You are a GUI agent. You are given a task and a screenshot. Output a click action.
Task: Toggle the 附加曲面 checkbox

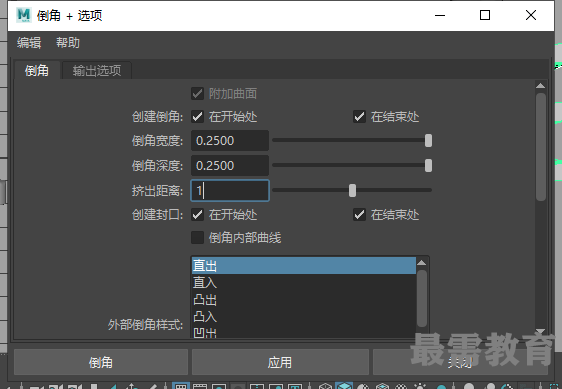point(197,94)
